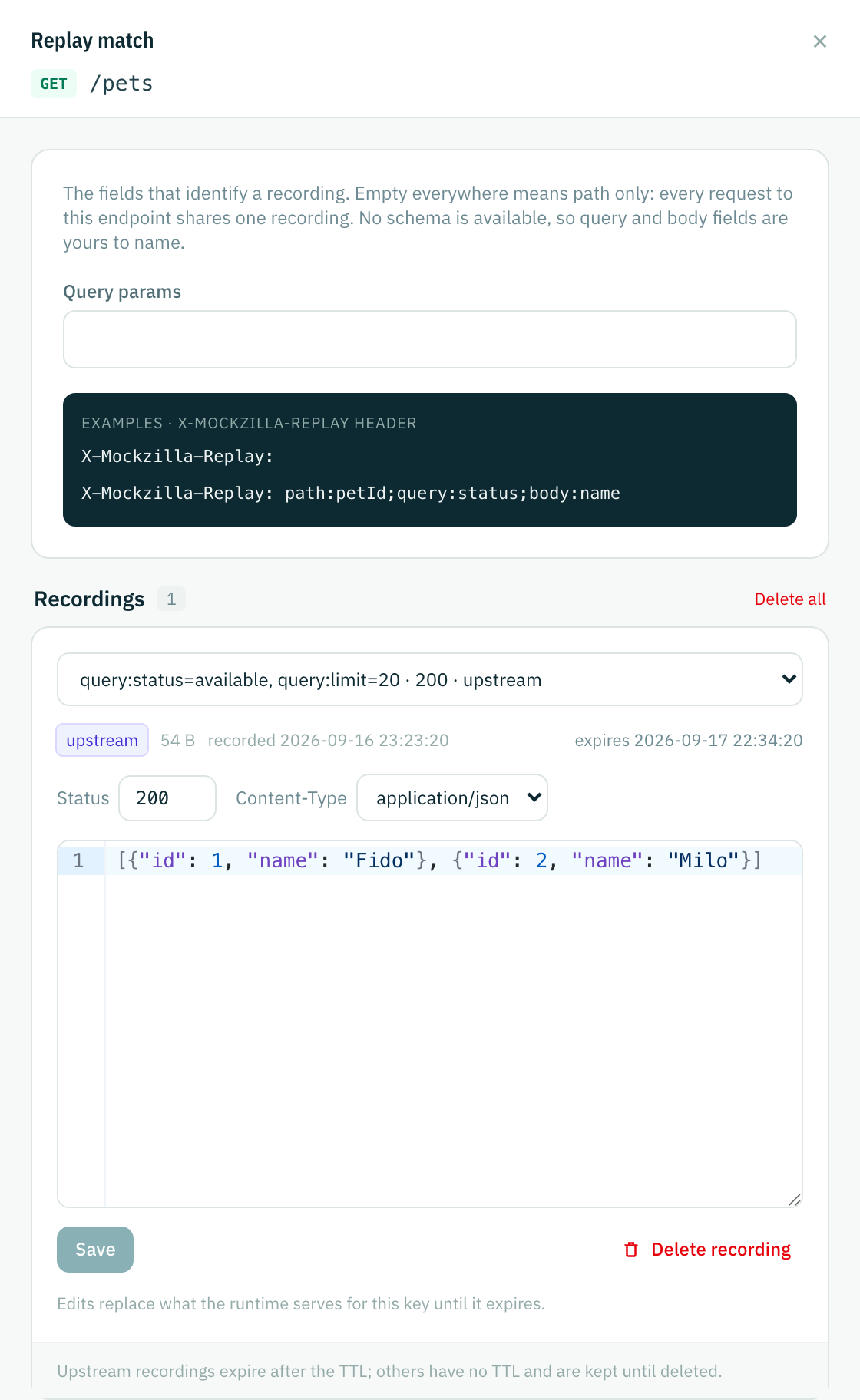
Task: Click the 54 B size label
Action: (x=177, y=740)
